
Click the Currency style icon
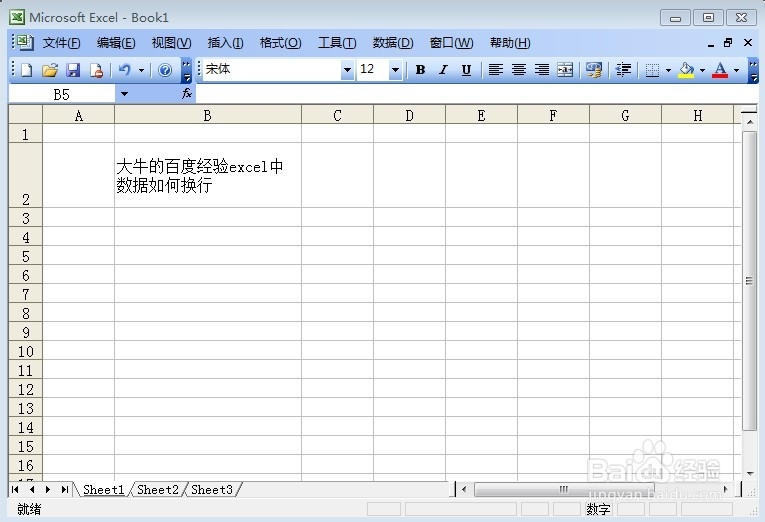click(594, 70)
